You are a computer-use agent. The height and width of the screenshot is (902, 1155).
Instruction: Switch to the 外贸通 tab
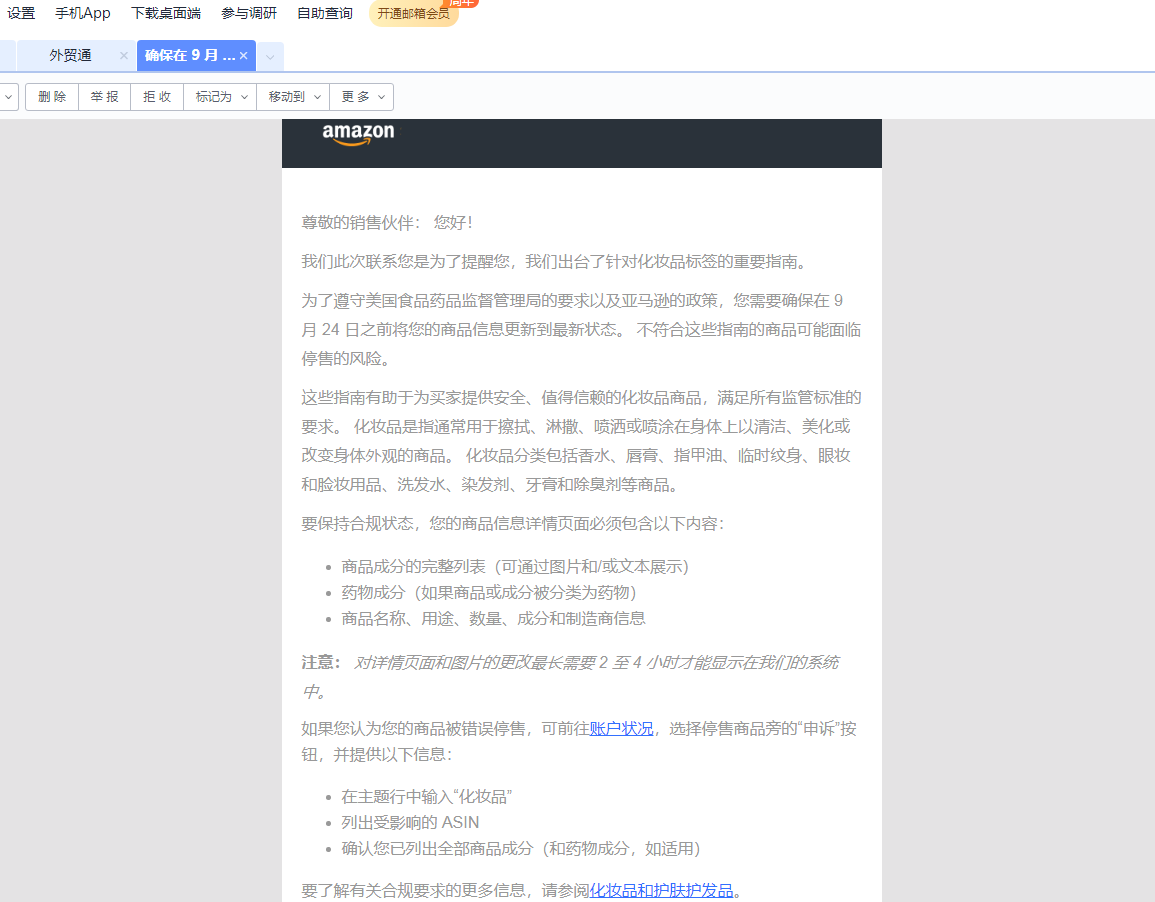tap(70, 55)
